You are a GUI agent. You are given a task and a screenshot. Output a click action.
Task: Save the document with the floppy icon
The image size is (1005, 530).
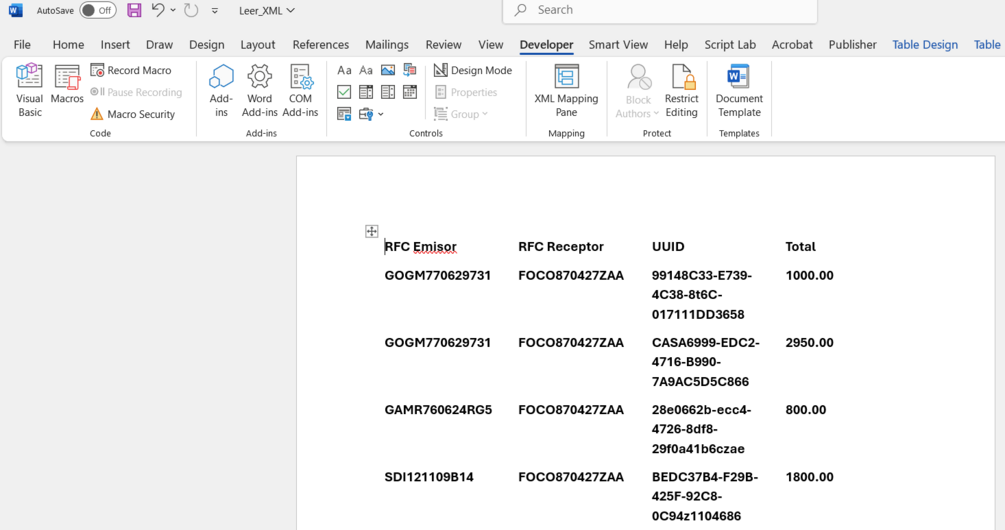click(134, 10)
